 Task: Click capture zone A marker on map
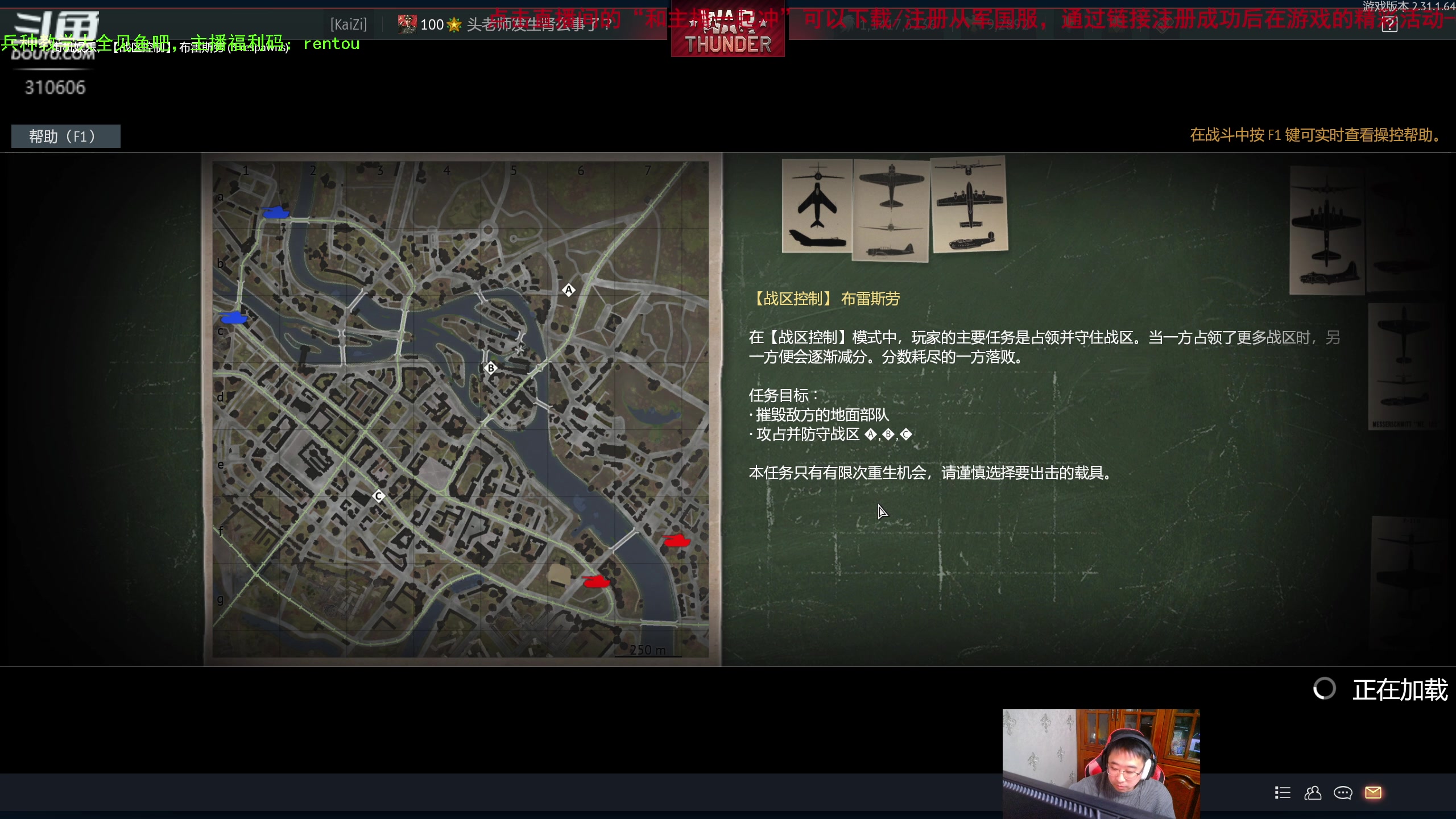click(x=568, y=290)
